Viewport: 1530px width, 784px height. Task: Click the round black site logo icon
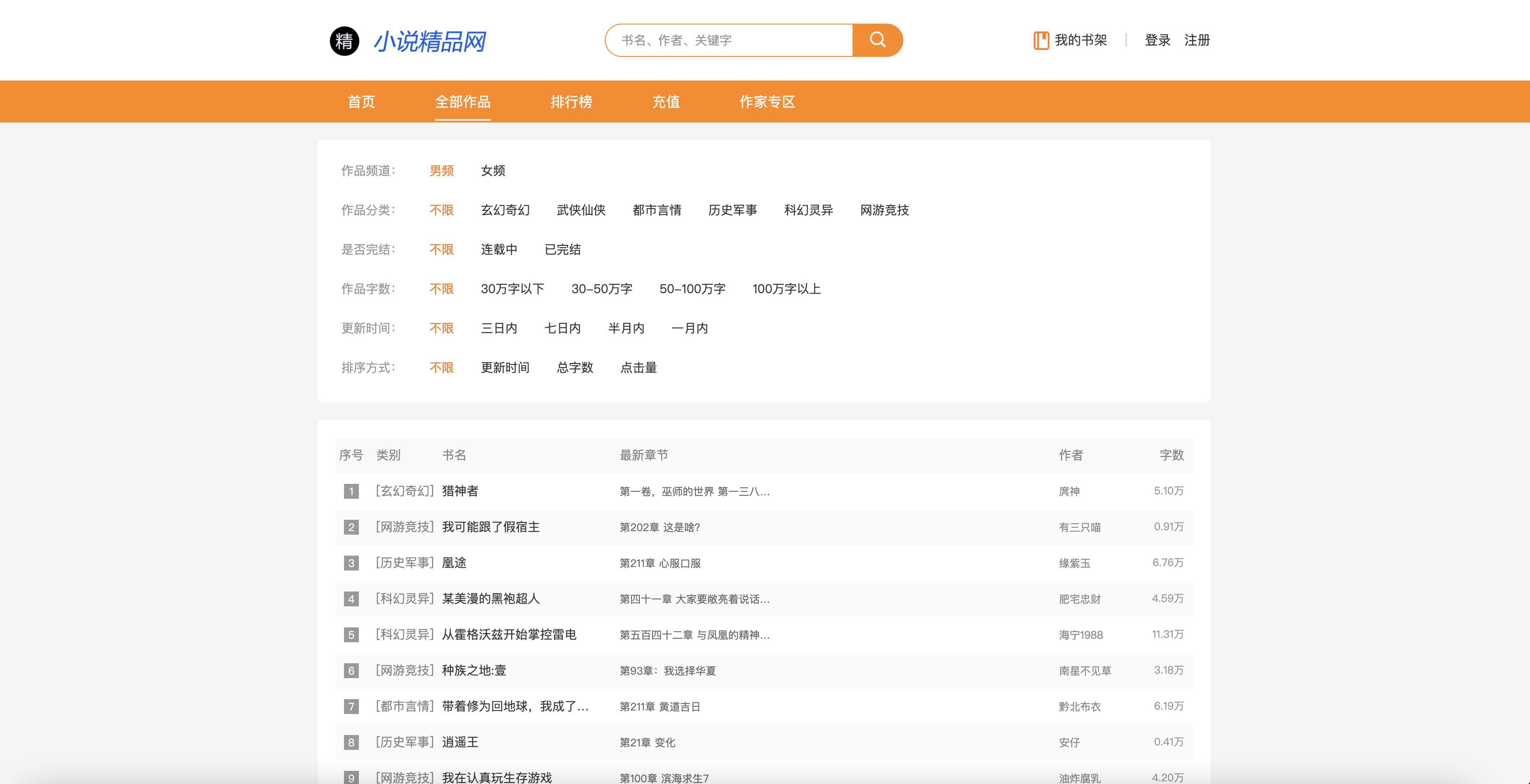click(x=344, y=41)
